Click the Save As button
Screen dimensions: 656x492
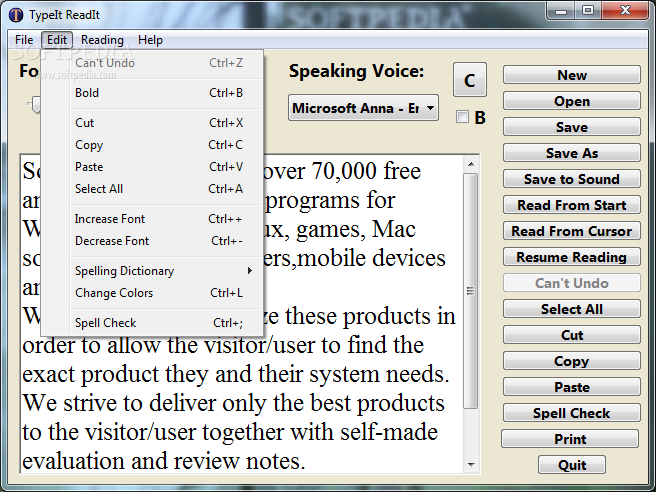(571, 153)
